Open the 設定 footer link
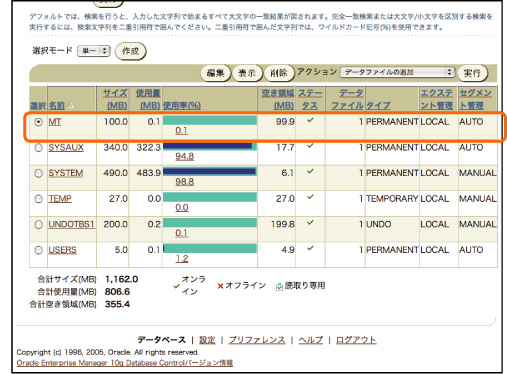This screenshot has height=374, width=507. pyautogui.click(x=207, y=340)
